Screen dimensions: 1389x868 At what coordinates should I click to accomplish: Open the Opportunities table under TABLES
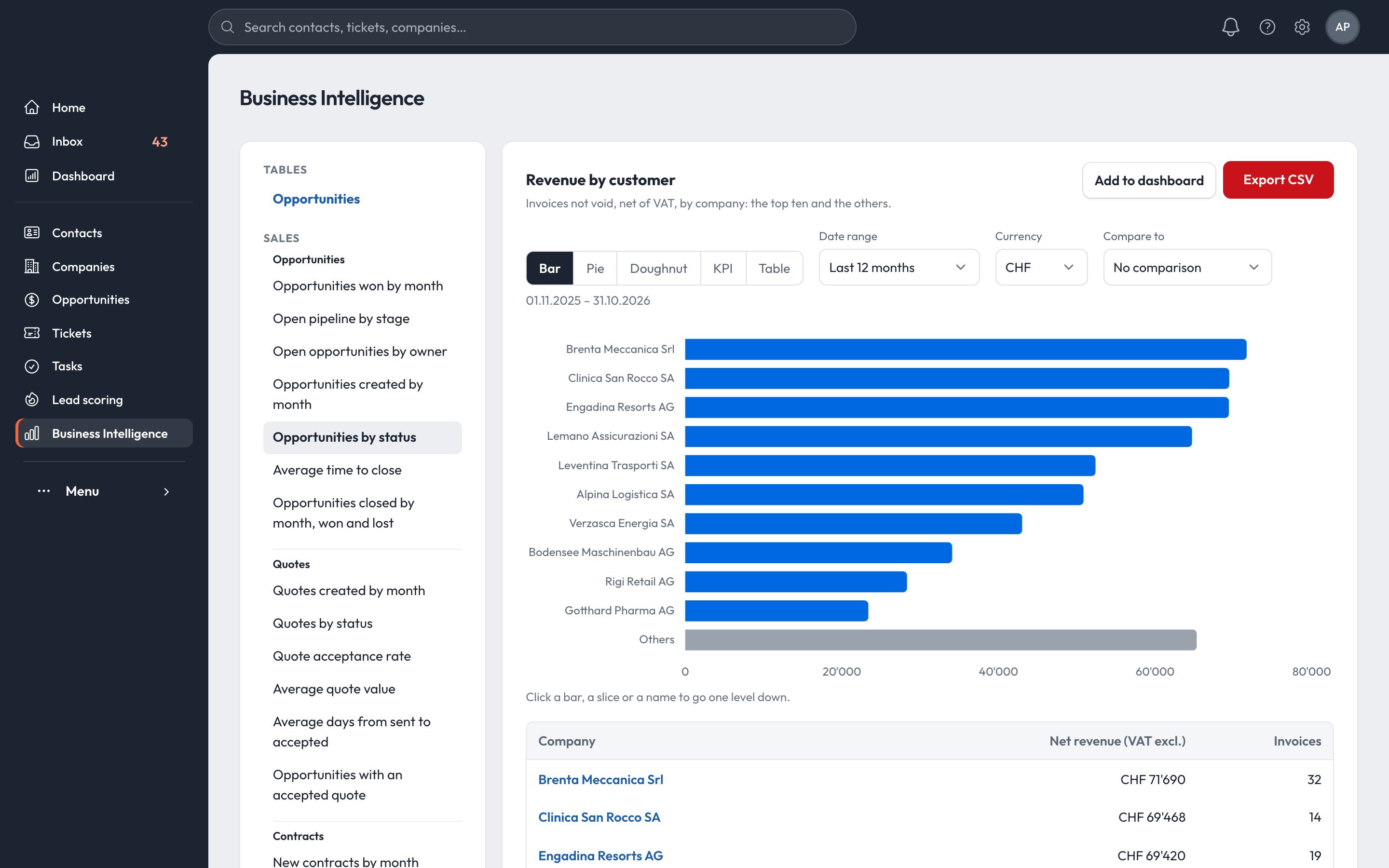click(x=316, y=199)
